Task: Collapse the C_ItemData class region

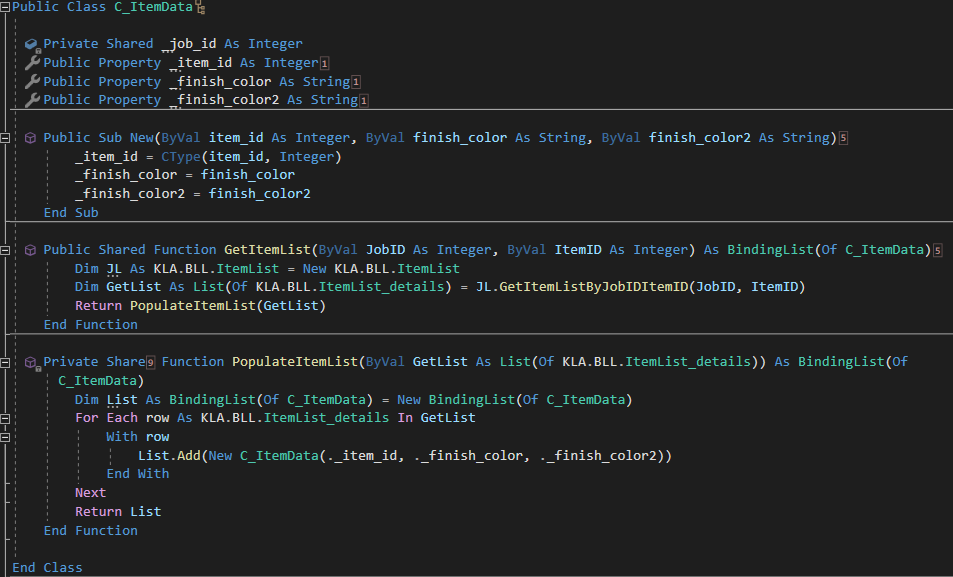Action: pos(5,7)
